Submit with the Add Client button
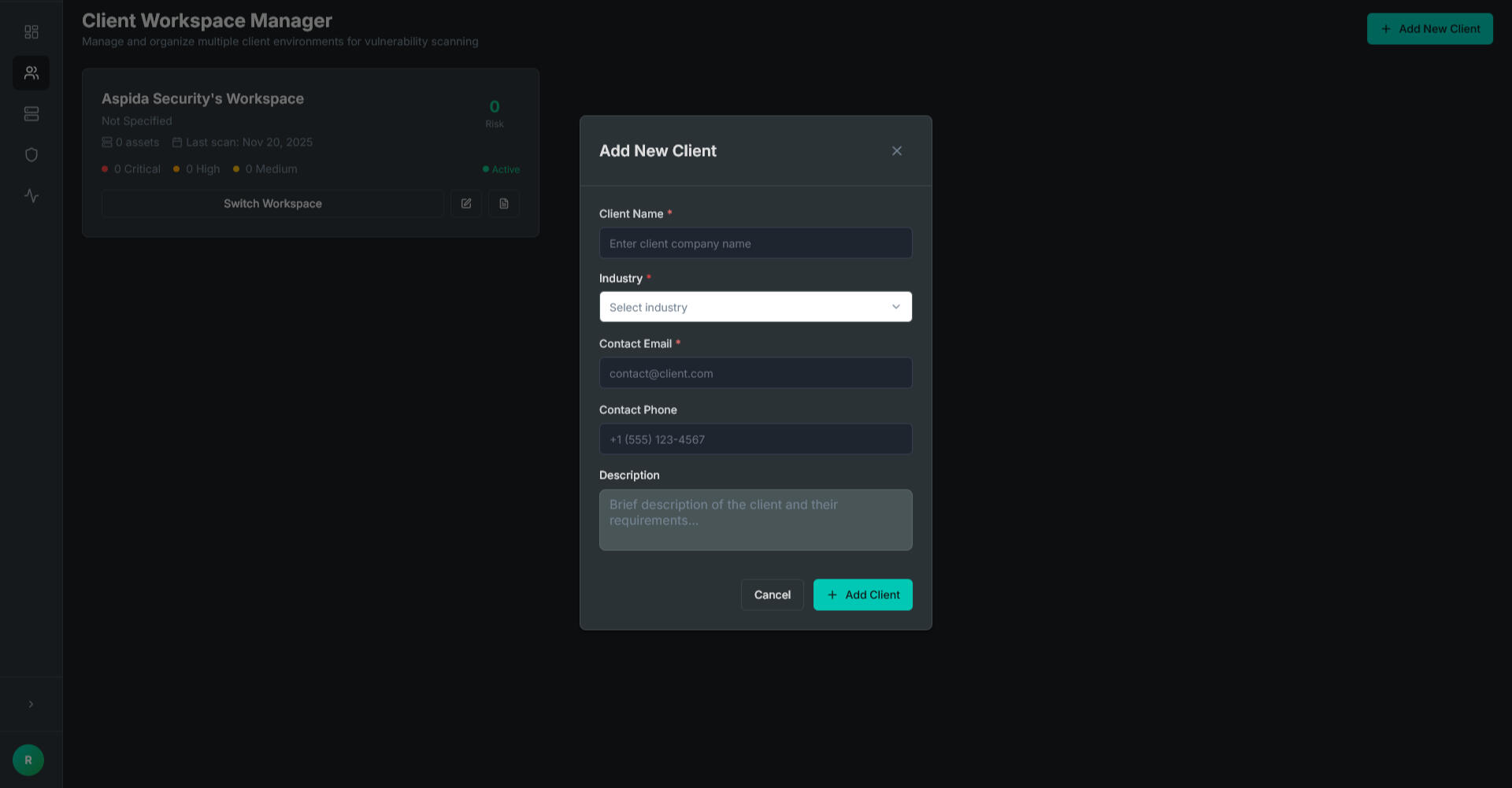Screen dimensions: 1512x788 coord(862,595)
